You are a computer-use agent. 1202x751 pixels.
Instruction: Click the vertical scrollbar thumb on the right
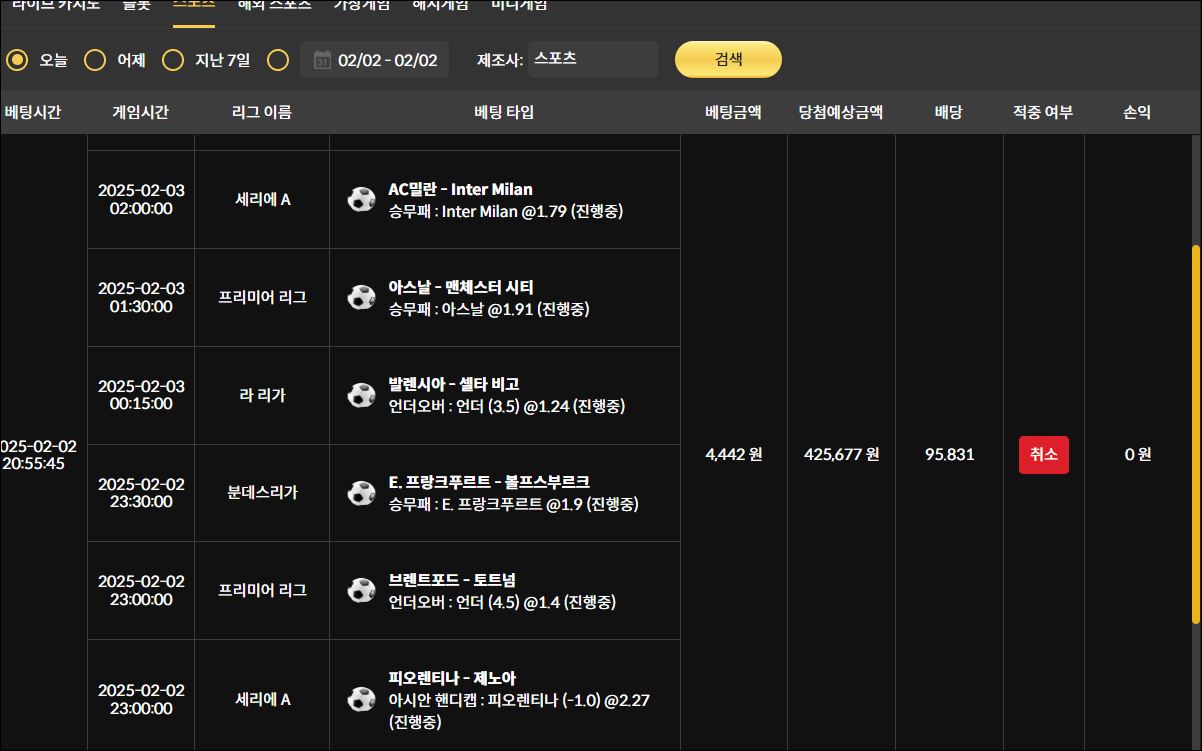[1195, 430]
